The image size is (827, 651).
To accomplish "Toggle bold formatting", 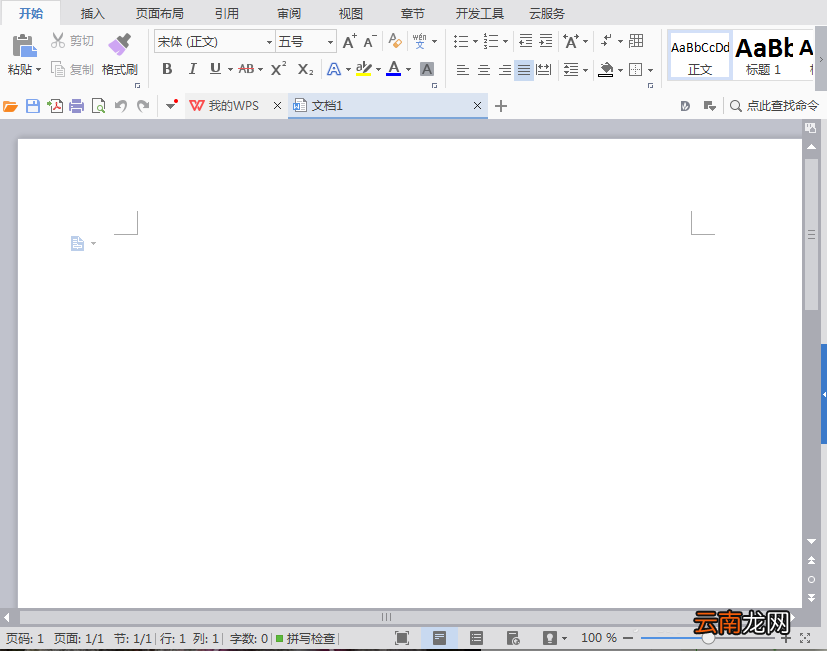I will tap(167, 69).
